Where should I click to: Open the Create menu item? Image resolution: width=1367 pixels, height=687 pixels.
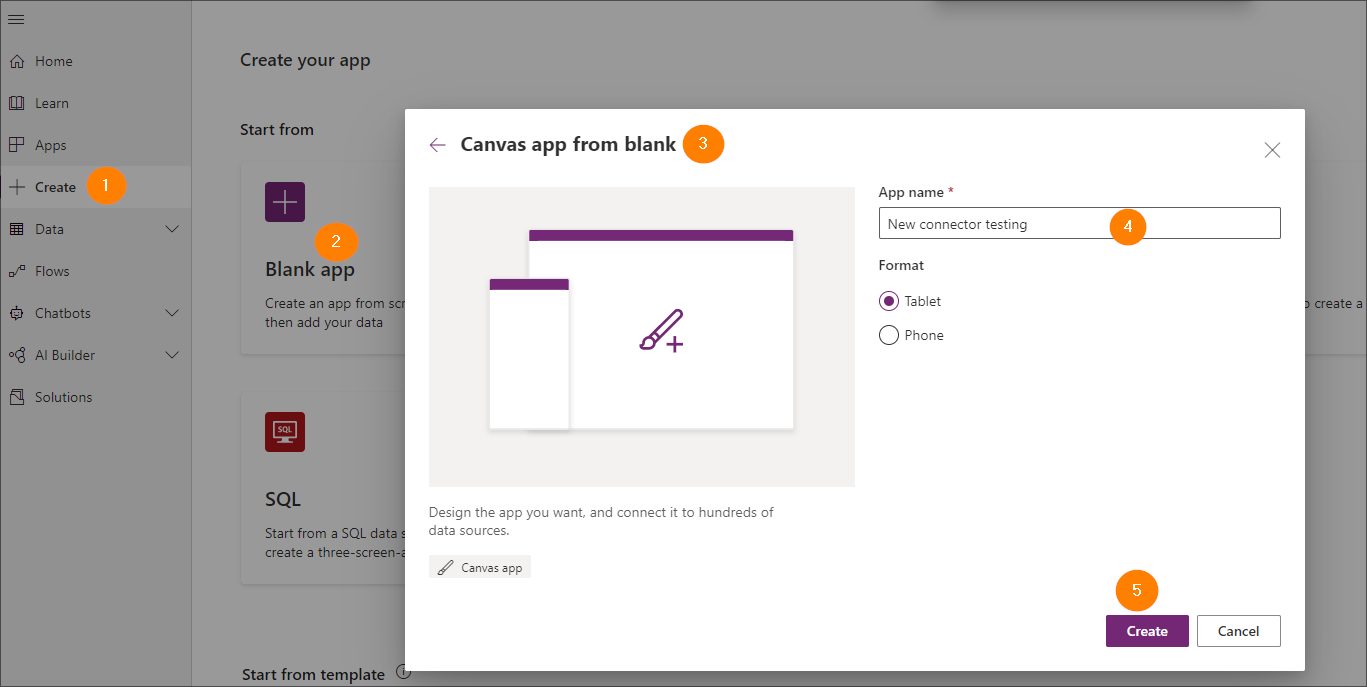[x=55, y=187]
